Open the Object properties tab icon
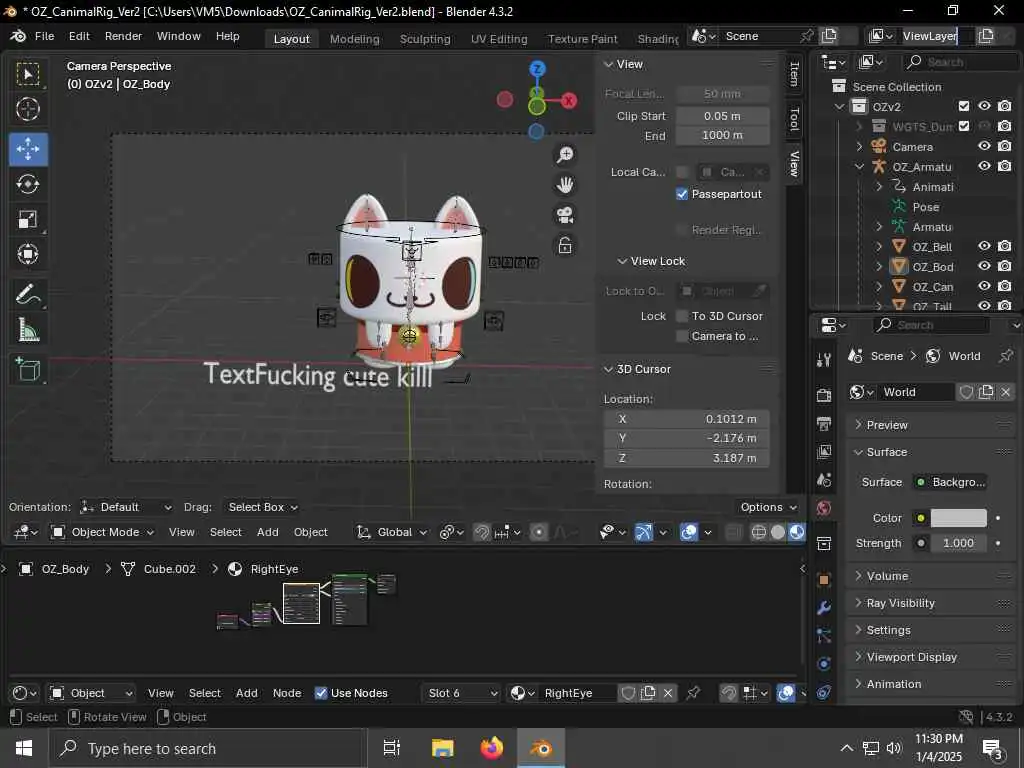Viewport: 1024px width, 768px height. point(824,579)
